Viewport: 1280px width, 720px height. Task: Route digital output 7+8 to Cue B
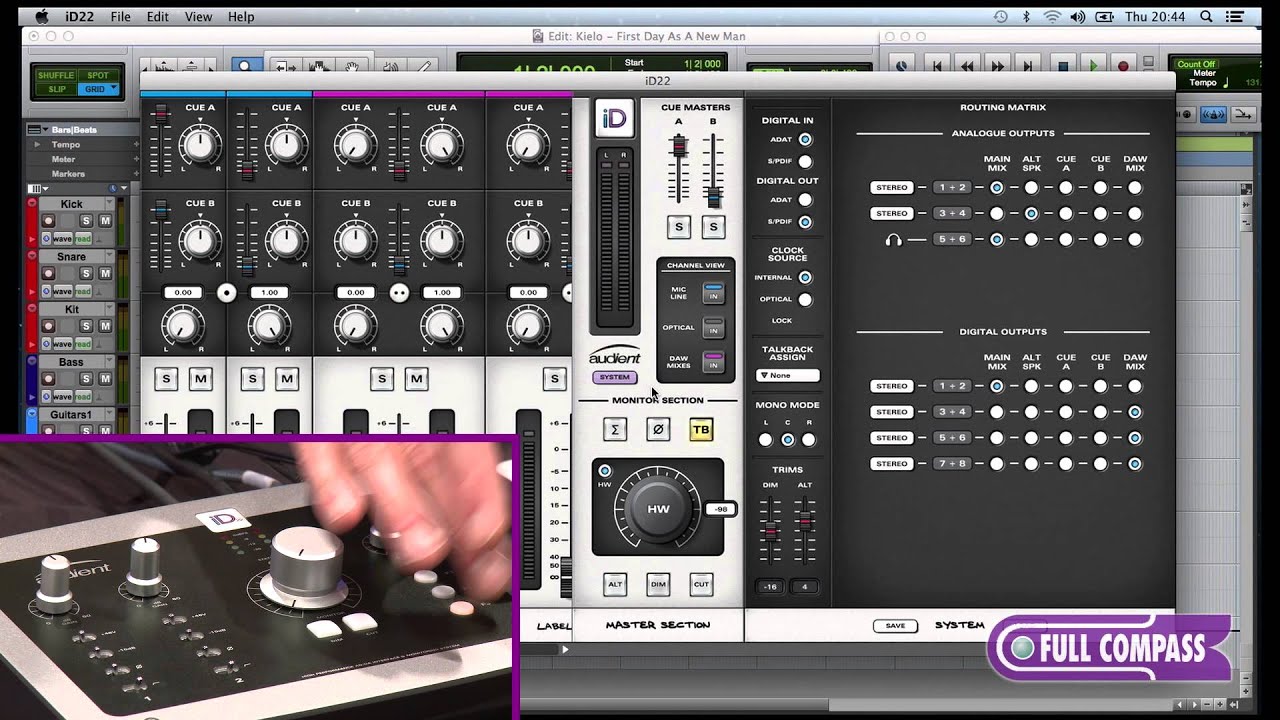pos(1100,464)
